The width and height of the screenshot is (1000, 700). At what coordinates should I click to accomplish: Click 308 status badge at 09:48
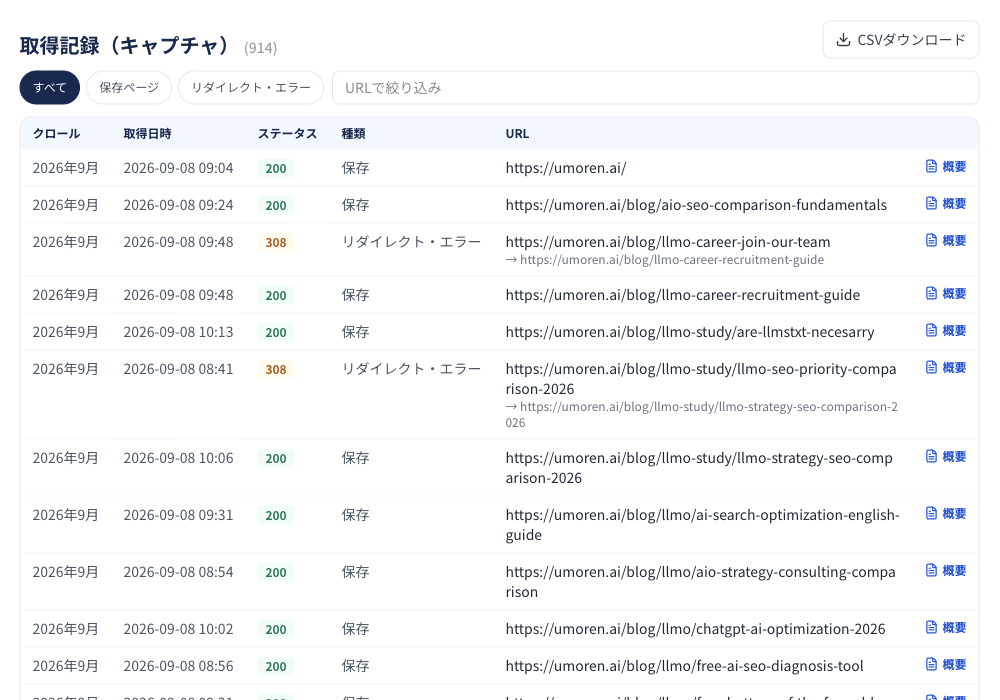(276, 242)
